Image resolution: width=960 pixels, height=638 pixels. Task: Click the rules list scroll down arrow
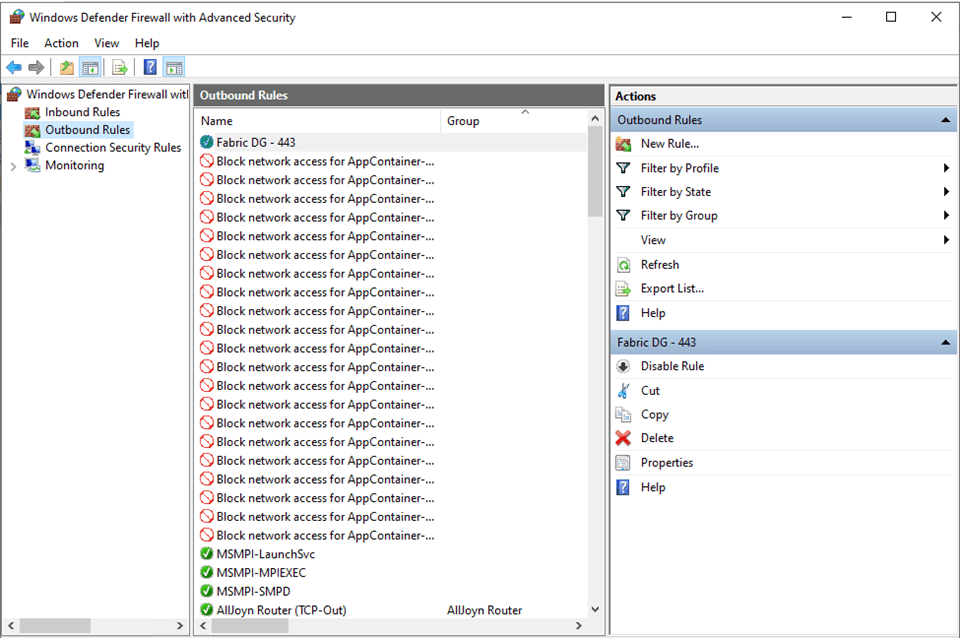[x=595, y=610]
